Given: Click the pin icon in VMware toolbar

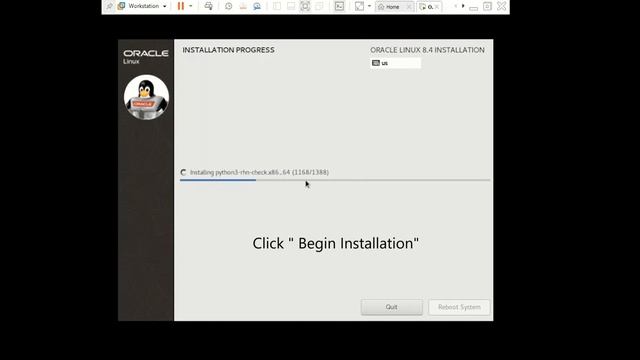Looking at the screenshot, I should pyautogui.click(x=109, y=6).
